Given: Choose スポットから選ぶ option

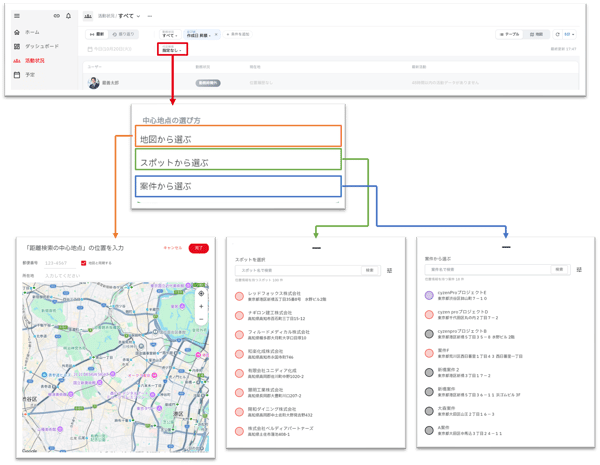Looking at the screenshot, I should [x=238, y=160].
